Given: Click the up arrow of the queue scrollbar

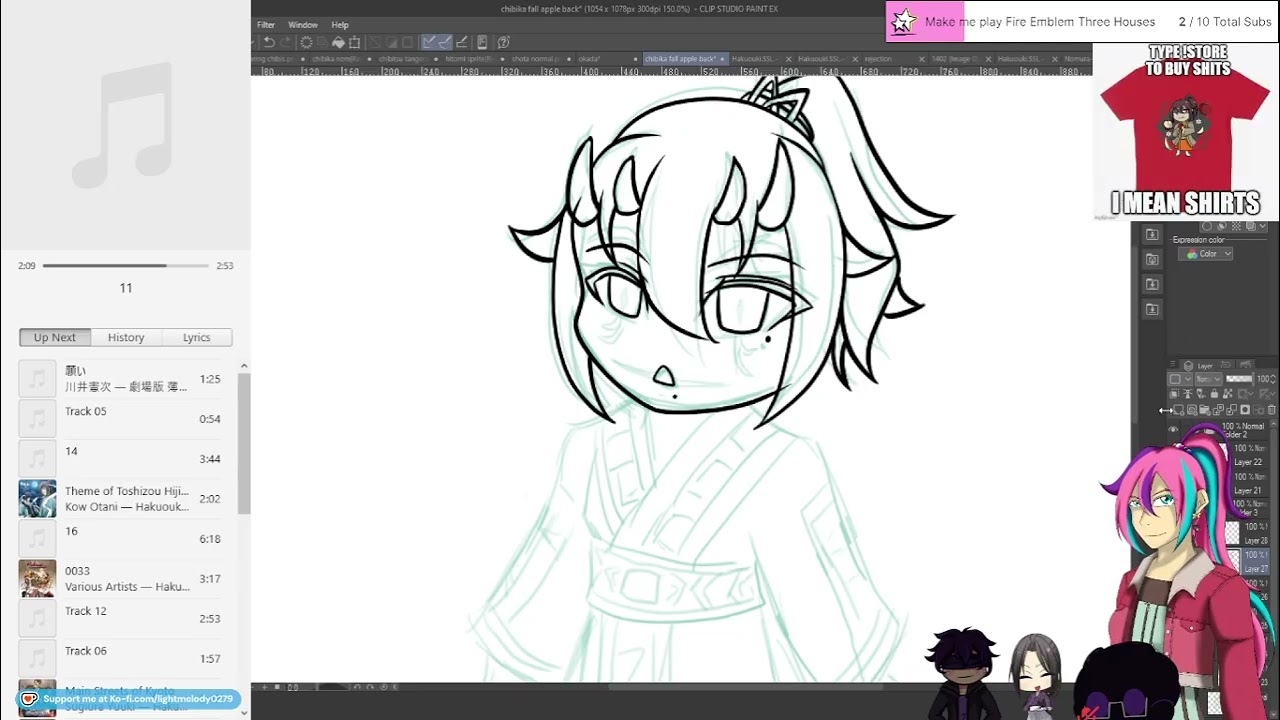Looking at the screenshot, I should click(244, 367).
